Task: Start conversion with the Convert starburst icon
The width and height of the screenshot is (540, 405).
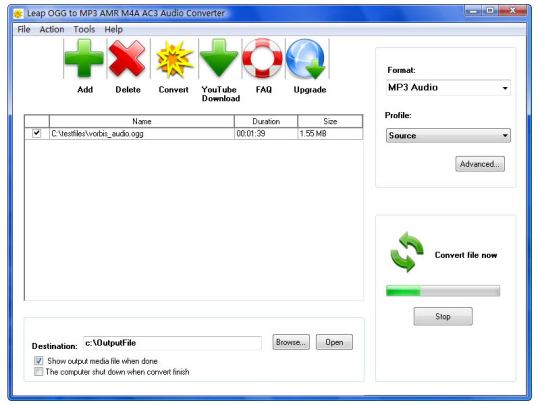Action: tap(174, 59)
